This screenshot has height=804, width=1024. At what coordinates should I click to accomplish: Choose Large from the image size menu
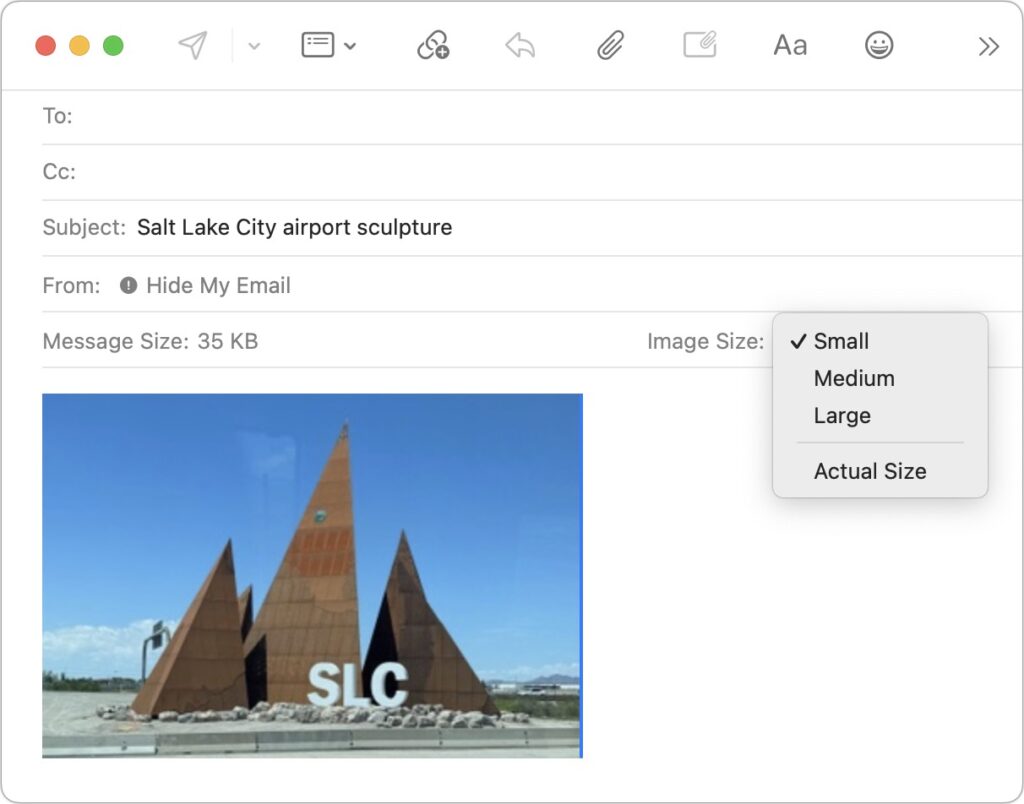pos(841,415)
